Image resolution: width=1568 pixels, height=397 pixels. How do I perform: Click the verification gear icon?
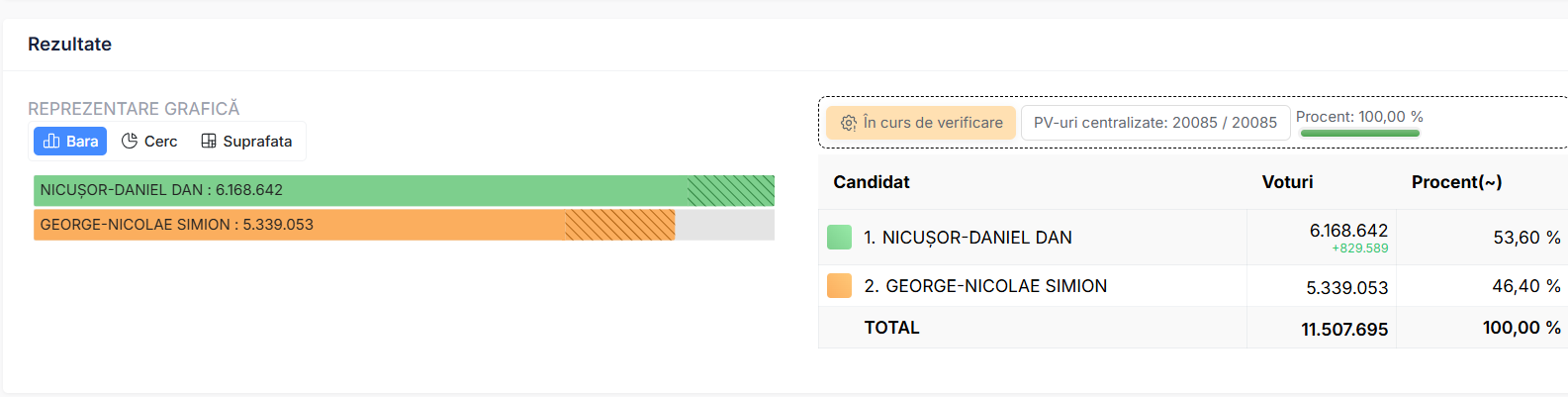(849, 123)
